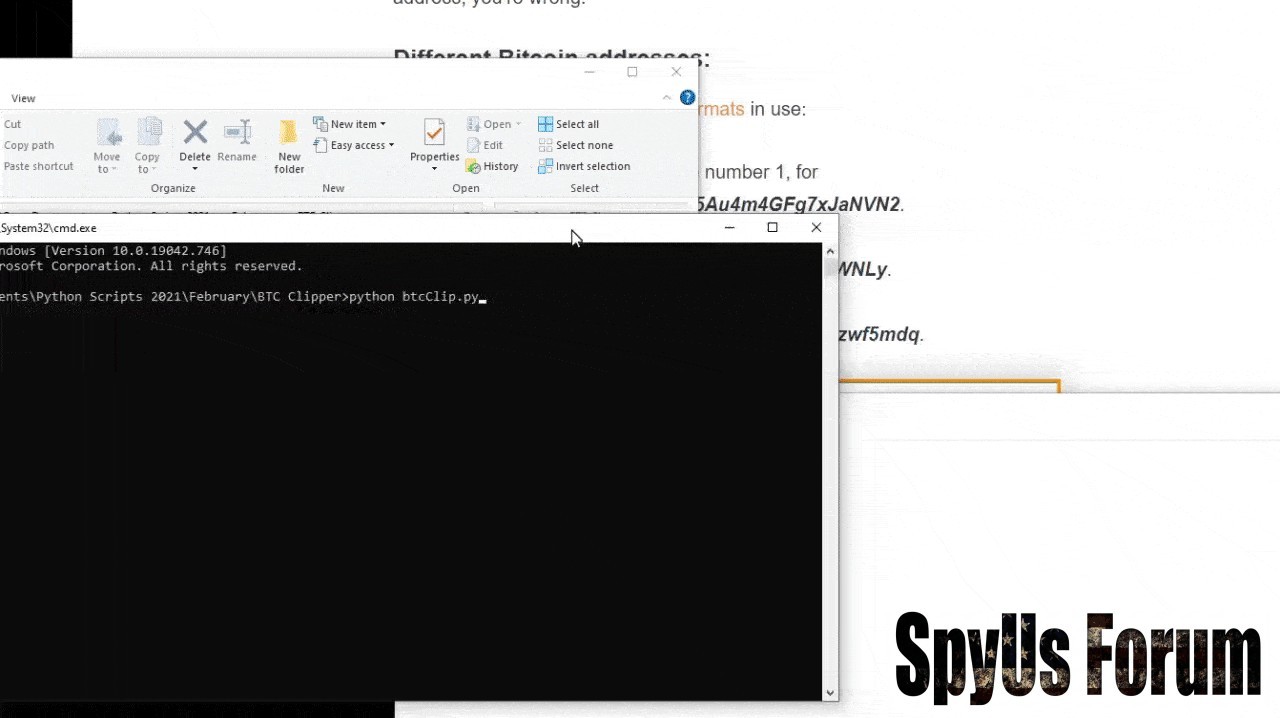The width and height of the screenshot is (1280, 718).
Task: Collapse the ribbon with the chevron arrow
Action: (x=667, y=98)
